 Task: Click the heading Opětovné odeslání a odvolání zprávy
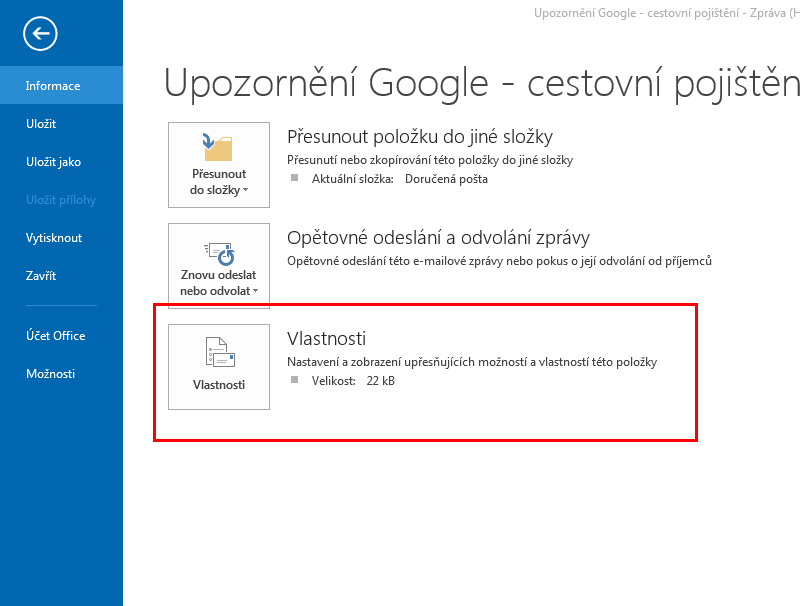438,238
